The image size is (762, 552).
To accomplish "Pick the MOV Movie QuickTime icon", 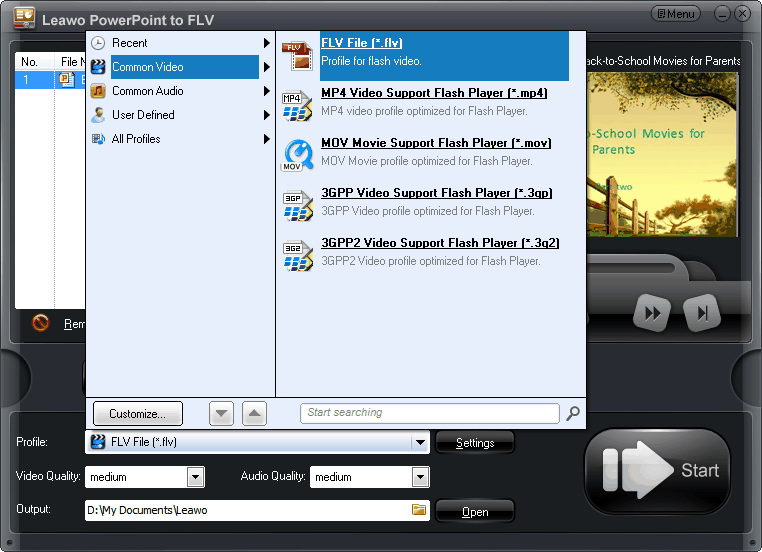I will click(x=297, y=155).
